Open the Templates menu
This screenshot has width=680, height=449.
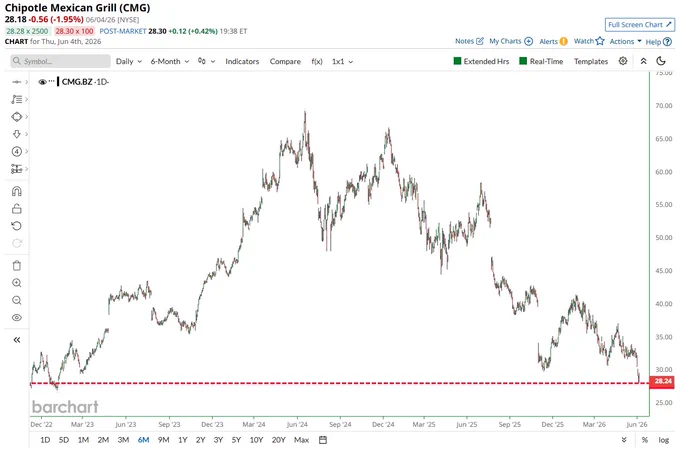(591, 61)
